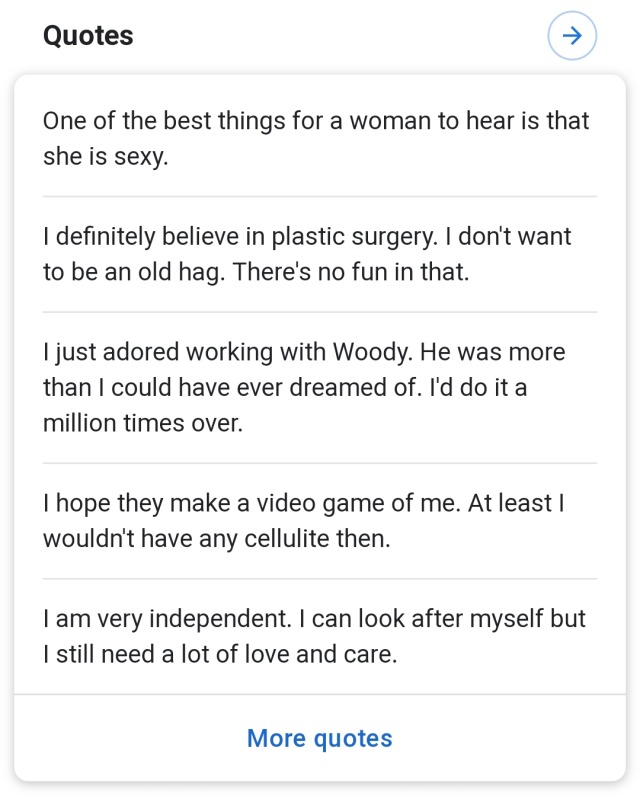Select the video game cellulite quote
Image resolution: width=640 pixels, height=799 pixels.
coord(303,522)
